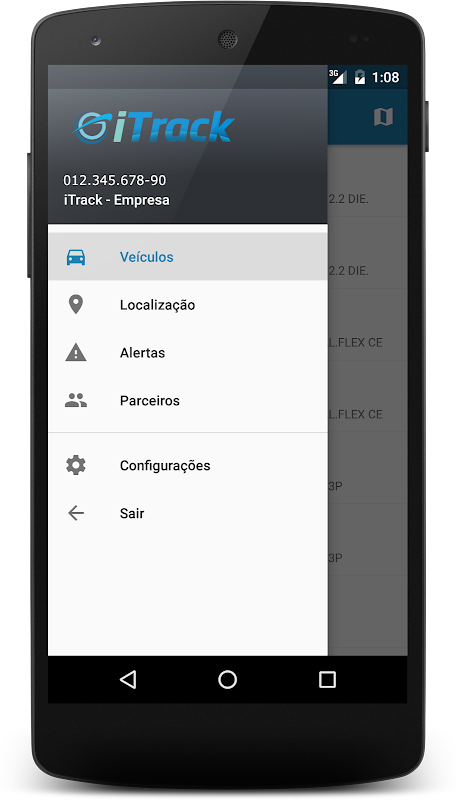
Task: Select the Veículos menu item
Action: 188,257
